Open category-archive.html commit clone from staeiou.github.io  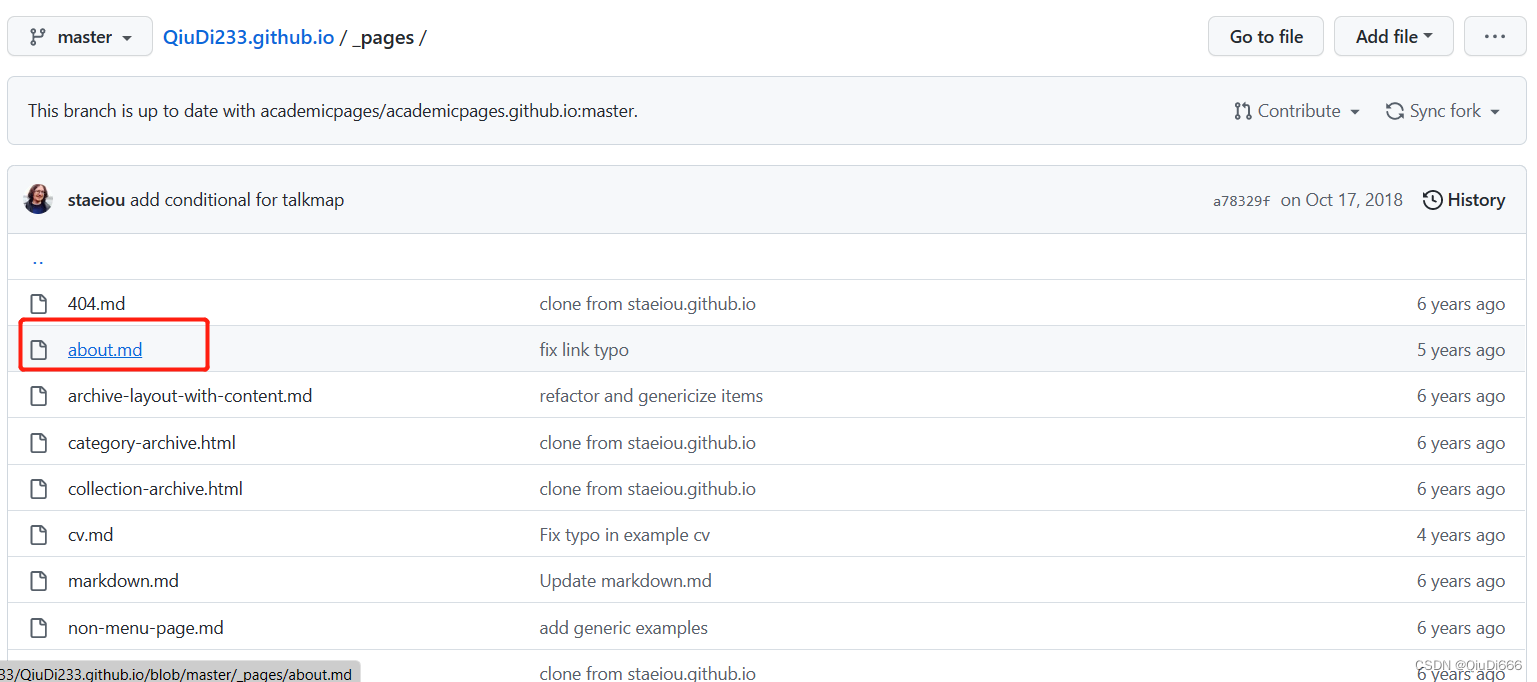coord(648,443)
